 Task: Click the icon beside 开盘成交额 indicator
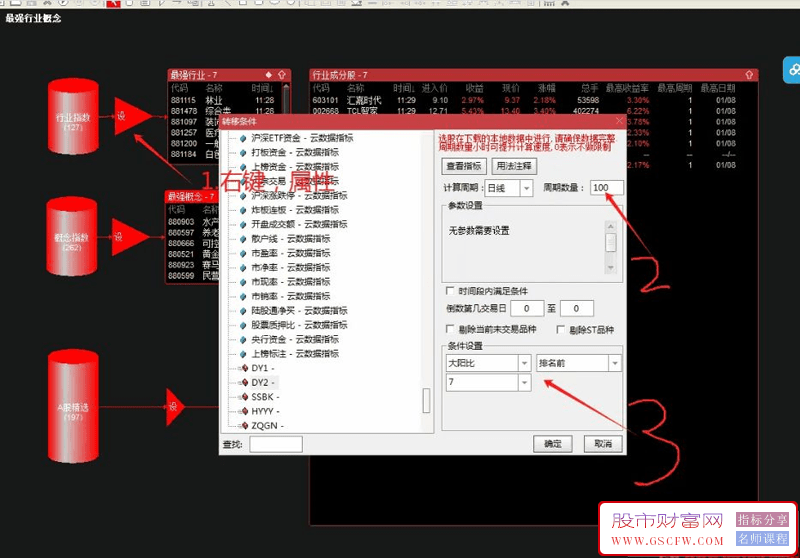[x=243, y=224]
